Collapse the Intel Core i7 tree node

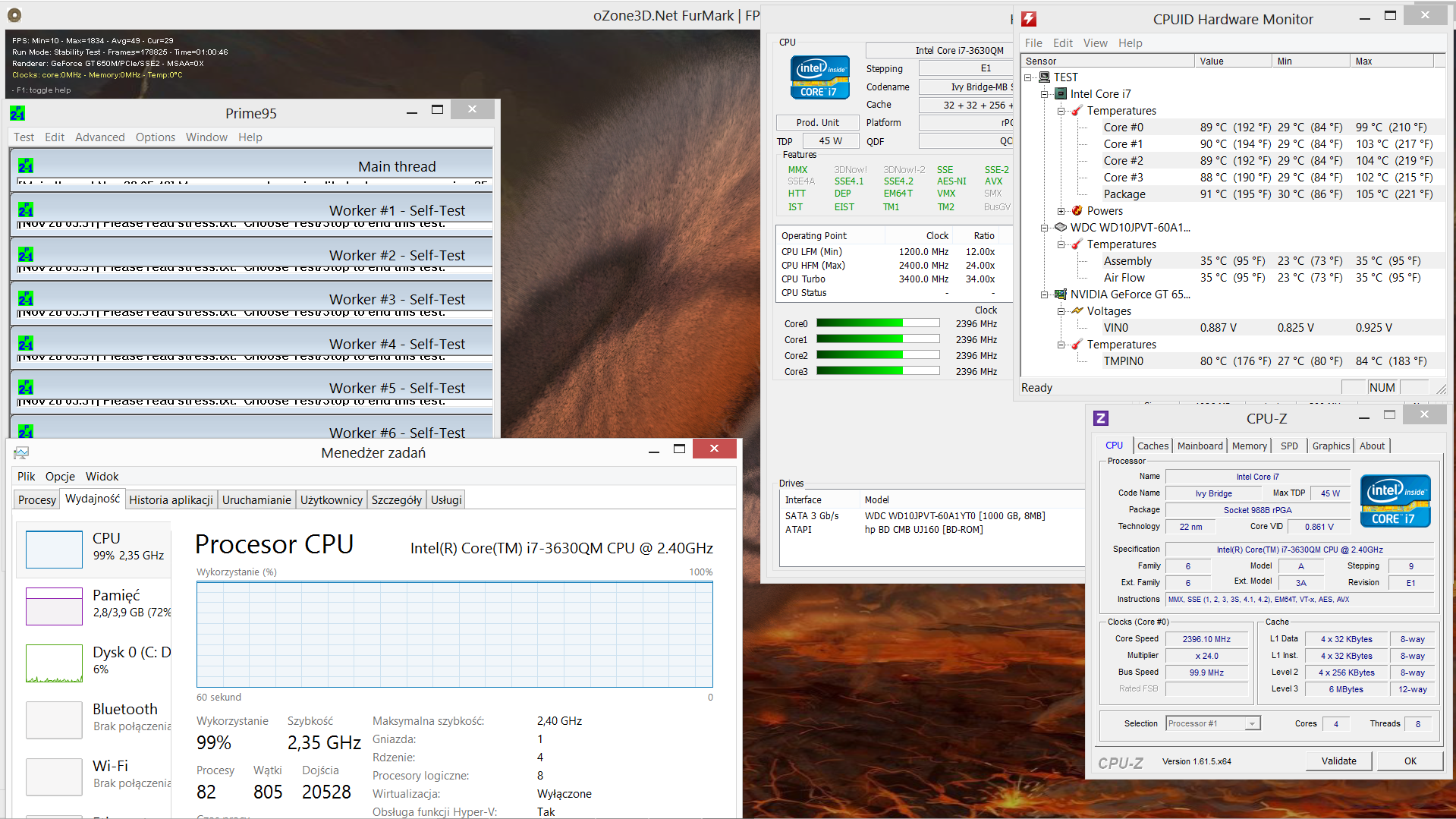[x=1044, y=94]
